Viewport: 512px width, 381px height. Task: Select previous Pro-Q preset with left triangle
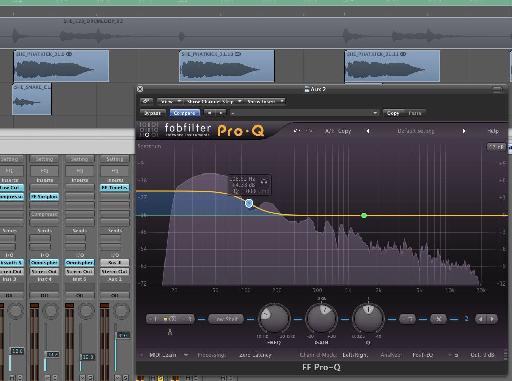pyautogui.click(x=368, y=131)
